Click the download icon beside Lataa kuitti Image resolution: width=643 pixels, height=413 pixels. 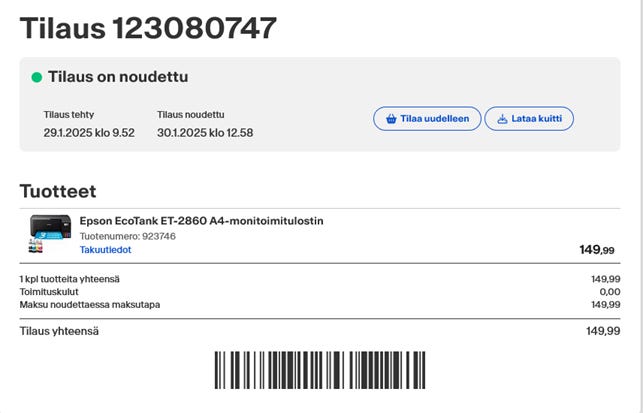(x=500, y=119)
